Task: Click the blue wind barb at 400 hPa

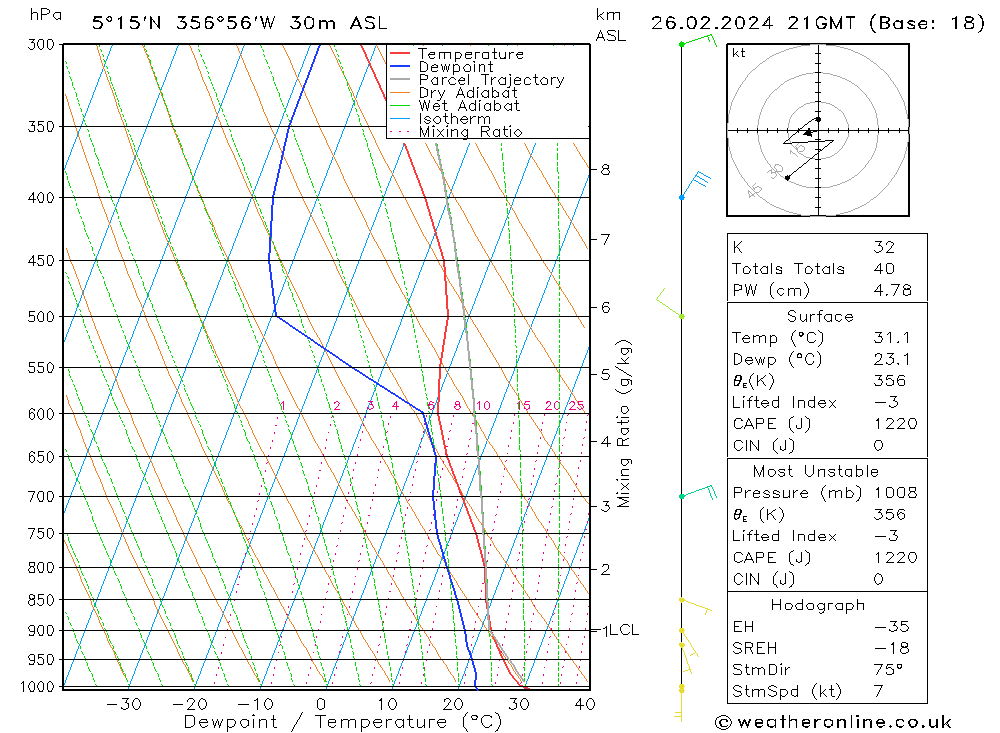Action: 695,184
